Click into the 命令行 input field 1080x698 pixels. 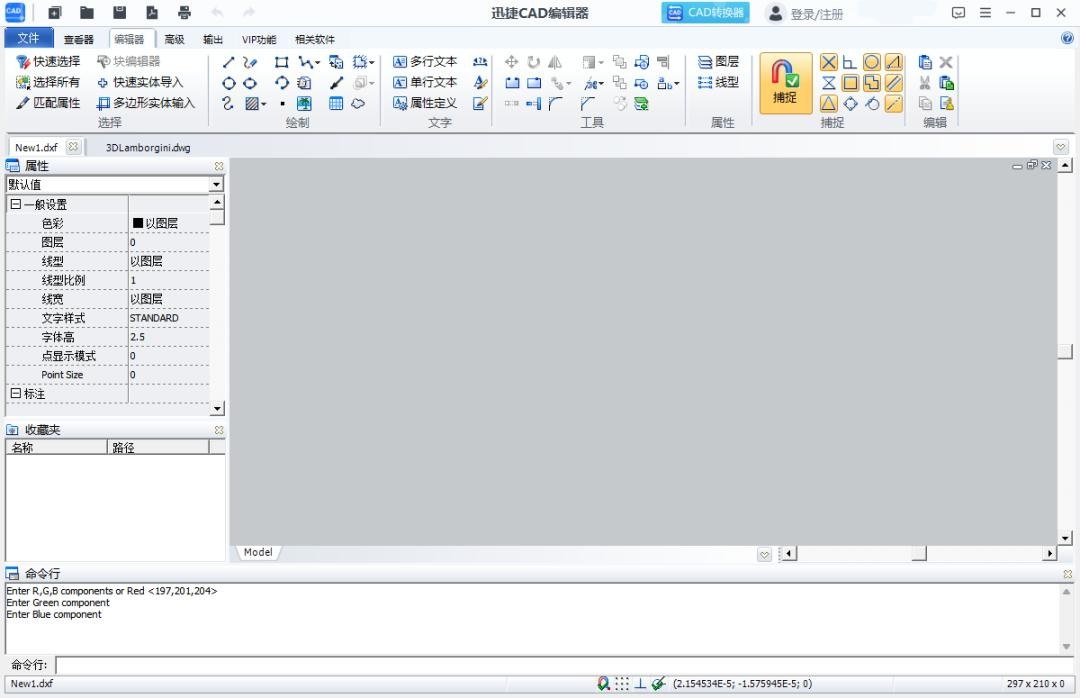[x=560, y=665]
